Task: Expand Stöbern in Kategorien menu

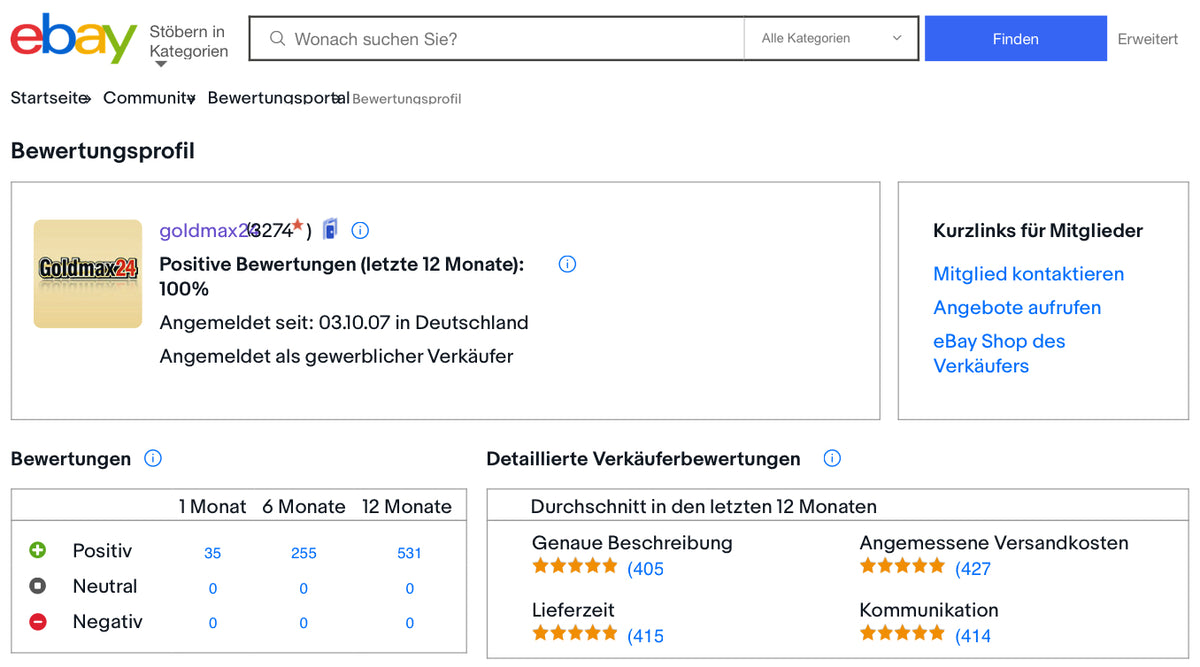Action: [x=188, y=45]
